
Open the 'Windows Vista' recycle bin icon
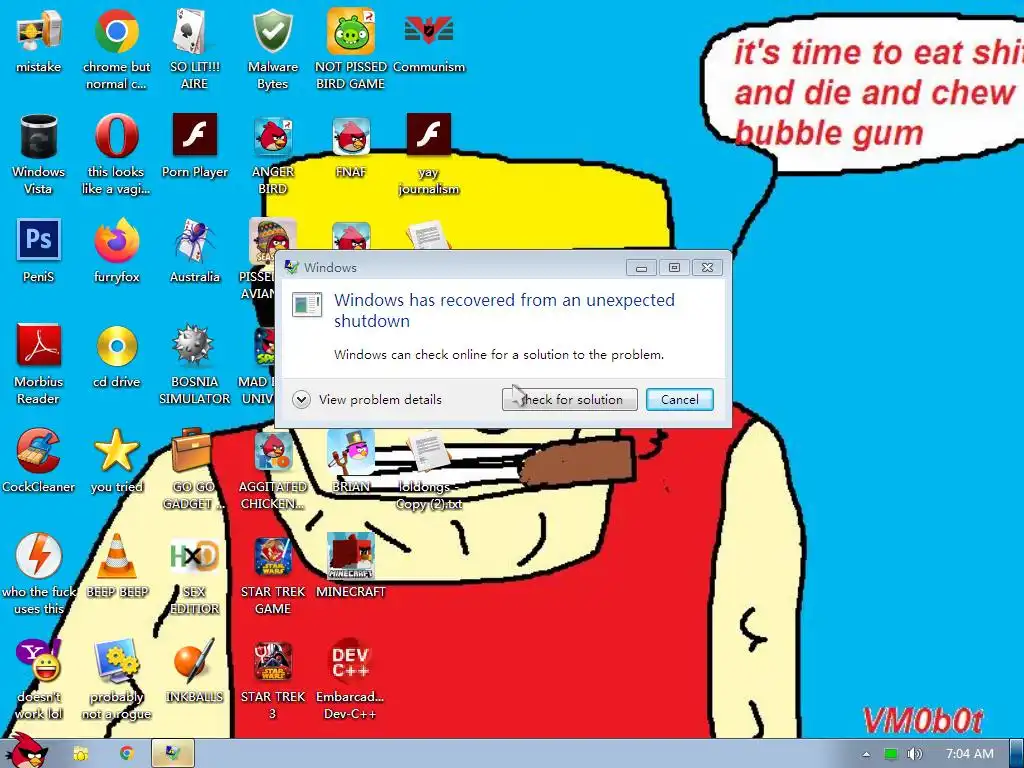(x=39, y=136)
